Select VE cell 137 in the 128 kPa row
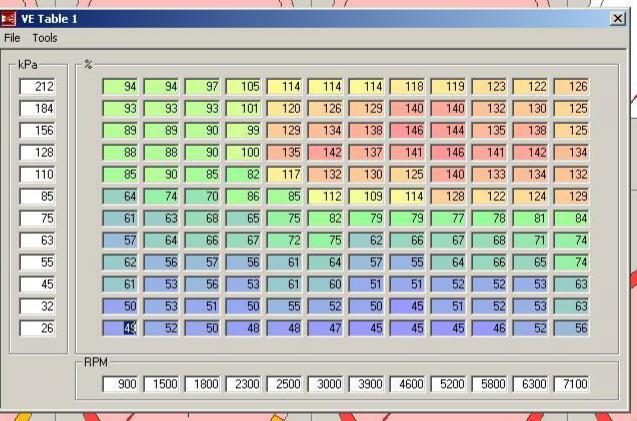 (366, 152)
